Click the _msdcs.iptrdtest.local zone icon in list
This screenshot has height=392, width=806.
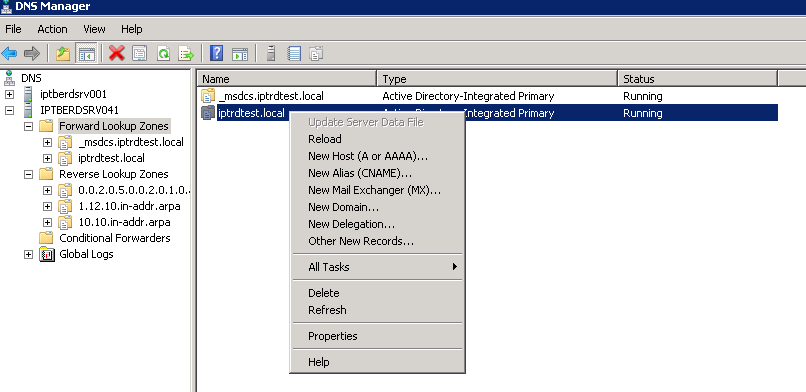tap(208, 96)
